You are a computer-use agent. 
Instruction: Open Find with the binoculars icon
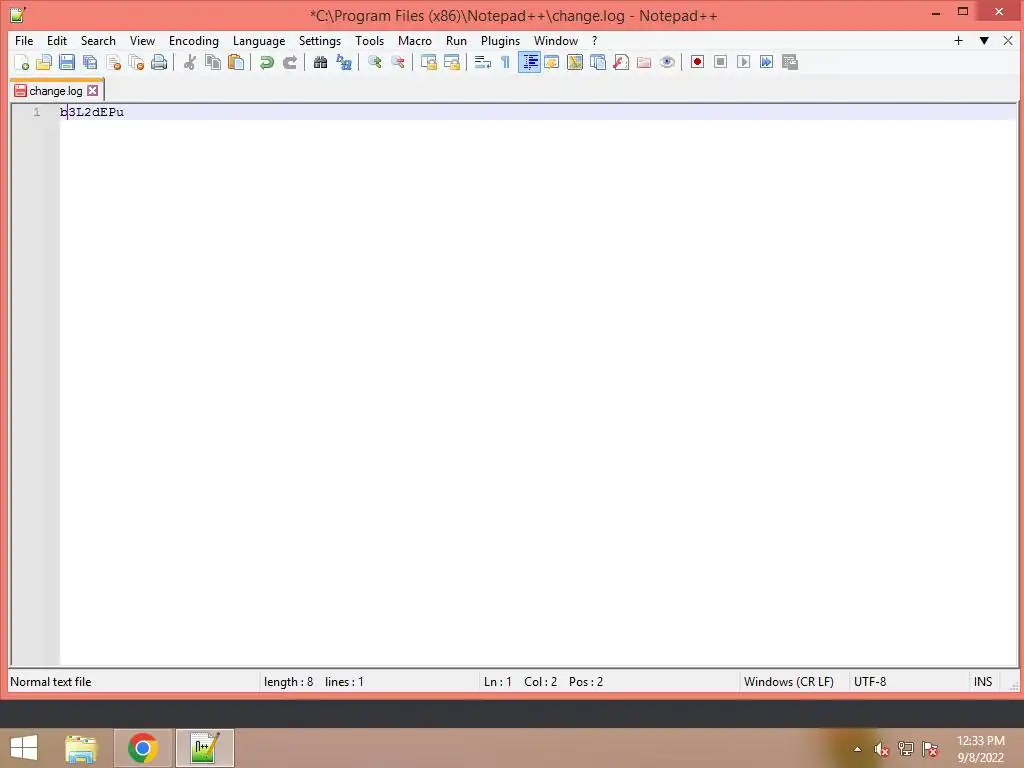(x=320, y=62)
